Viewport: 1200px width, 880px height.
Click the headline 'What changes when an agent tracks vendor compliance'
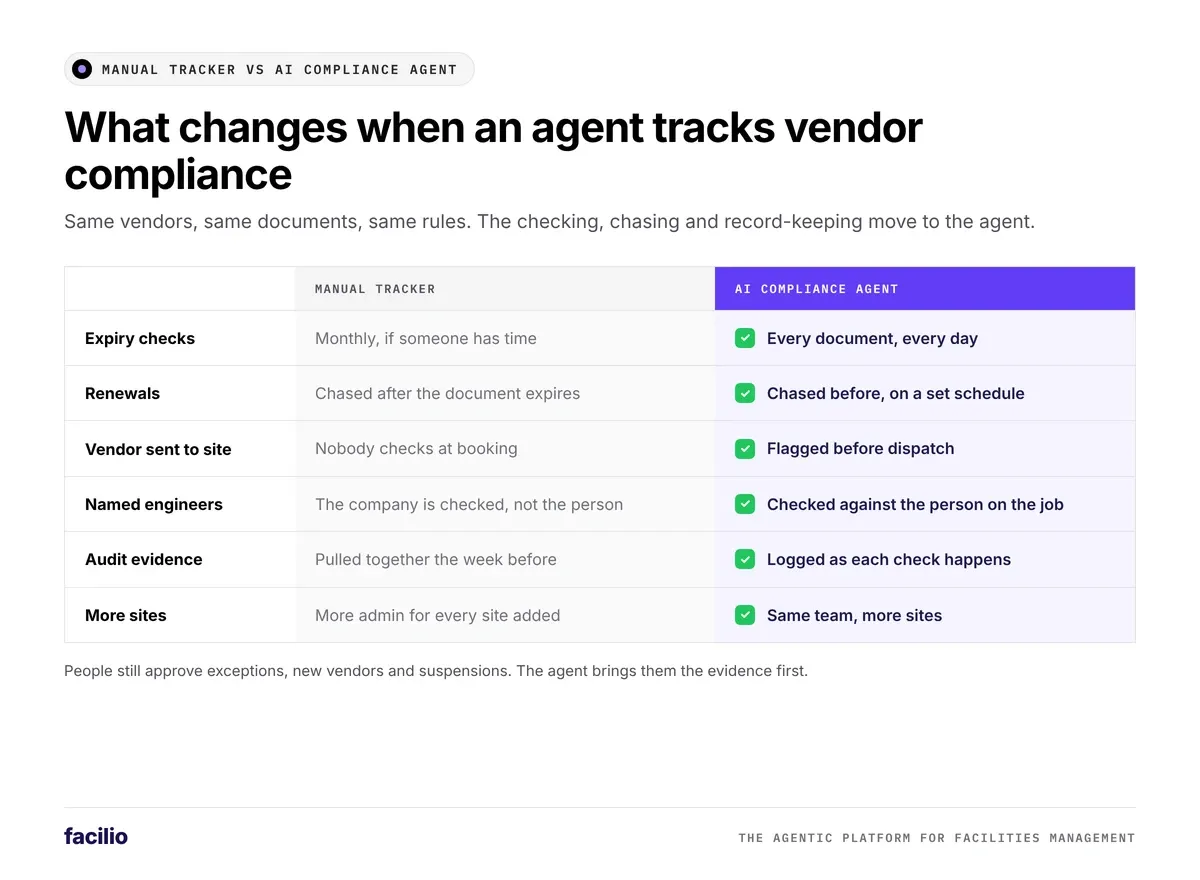(493, 151)
